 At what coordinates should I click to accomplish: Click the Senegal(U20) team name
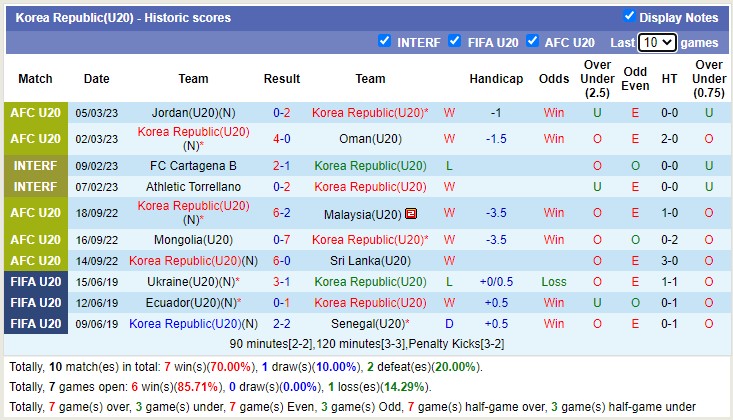click(x=367, y=324)
